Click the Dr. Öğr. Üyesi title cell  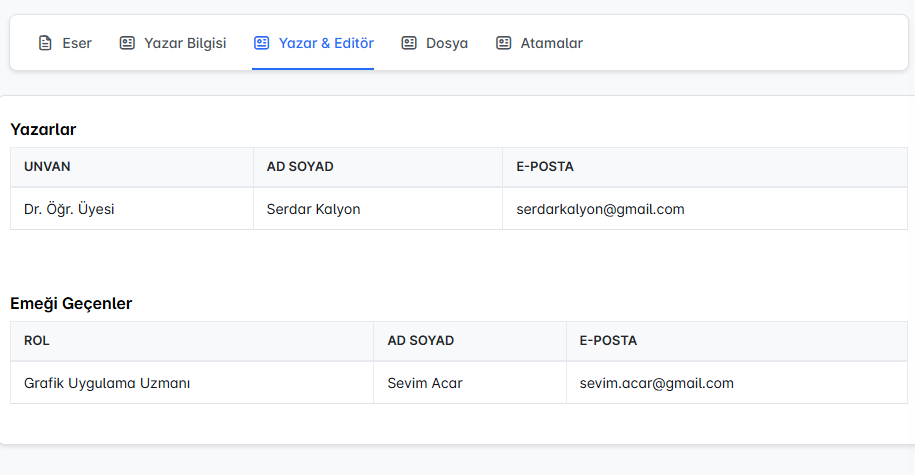point(69,209)
